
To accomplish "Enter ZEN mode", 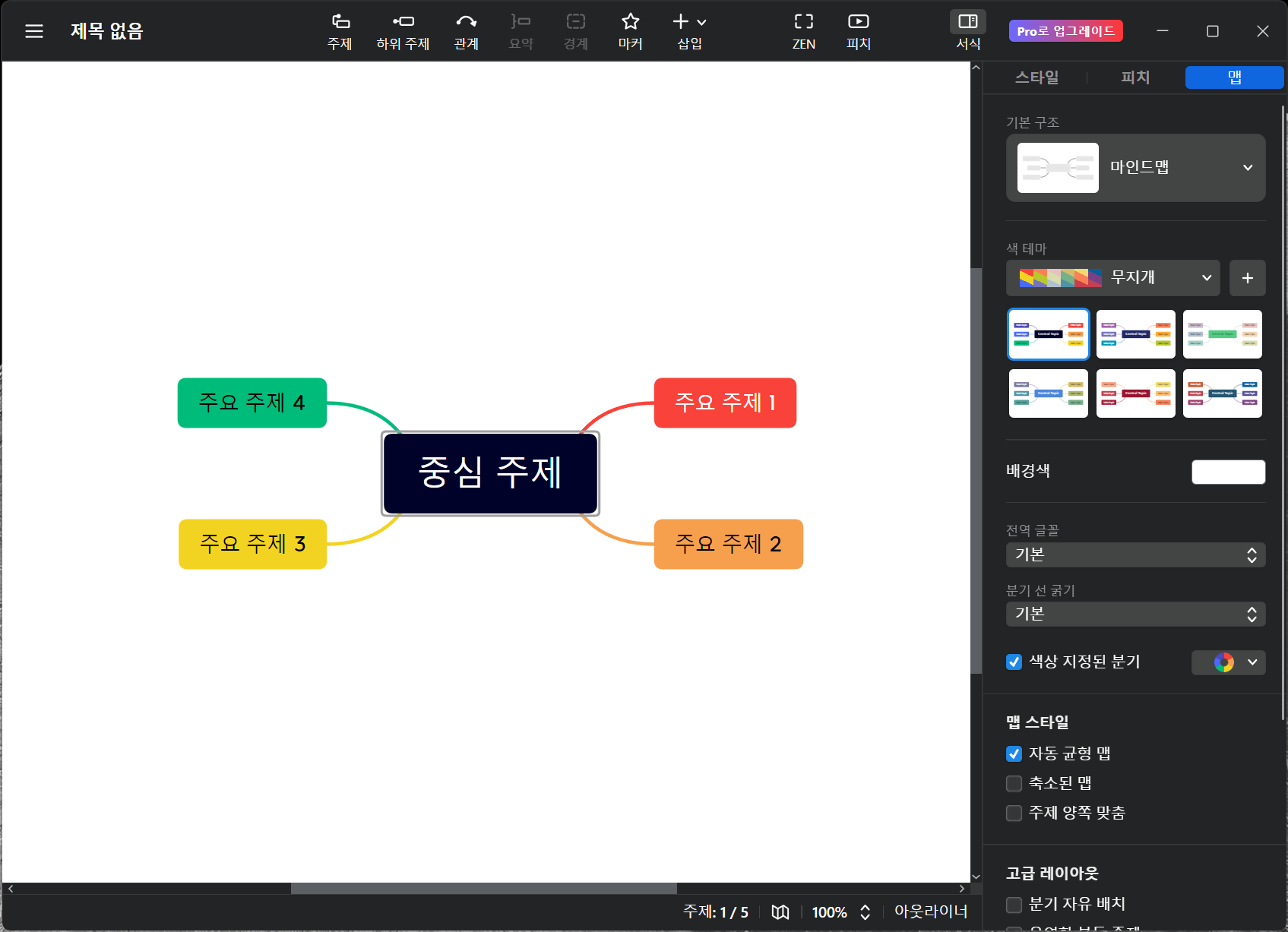I will point(804,31).
